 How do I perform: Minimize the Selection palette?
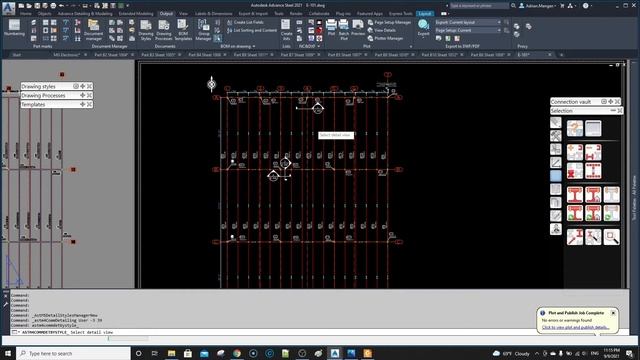pos(613,111)
